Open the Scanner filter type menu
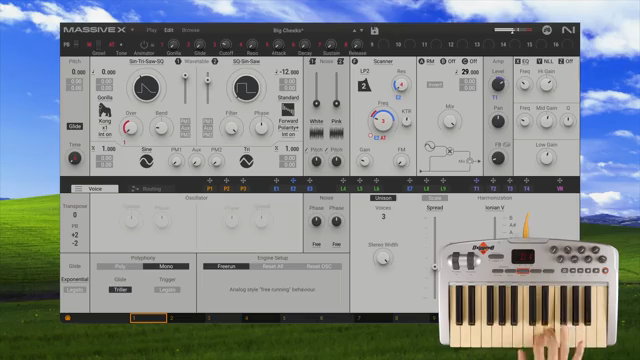Viewport: 640px width, 360px height. pos(383,61)
